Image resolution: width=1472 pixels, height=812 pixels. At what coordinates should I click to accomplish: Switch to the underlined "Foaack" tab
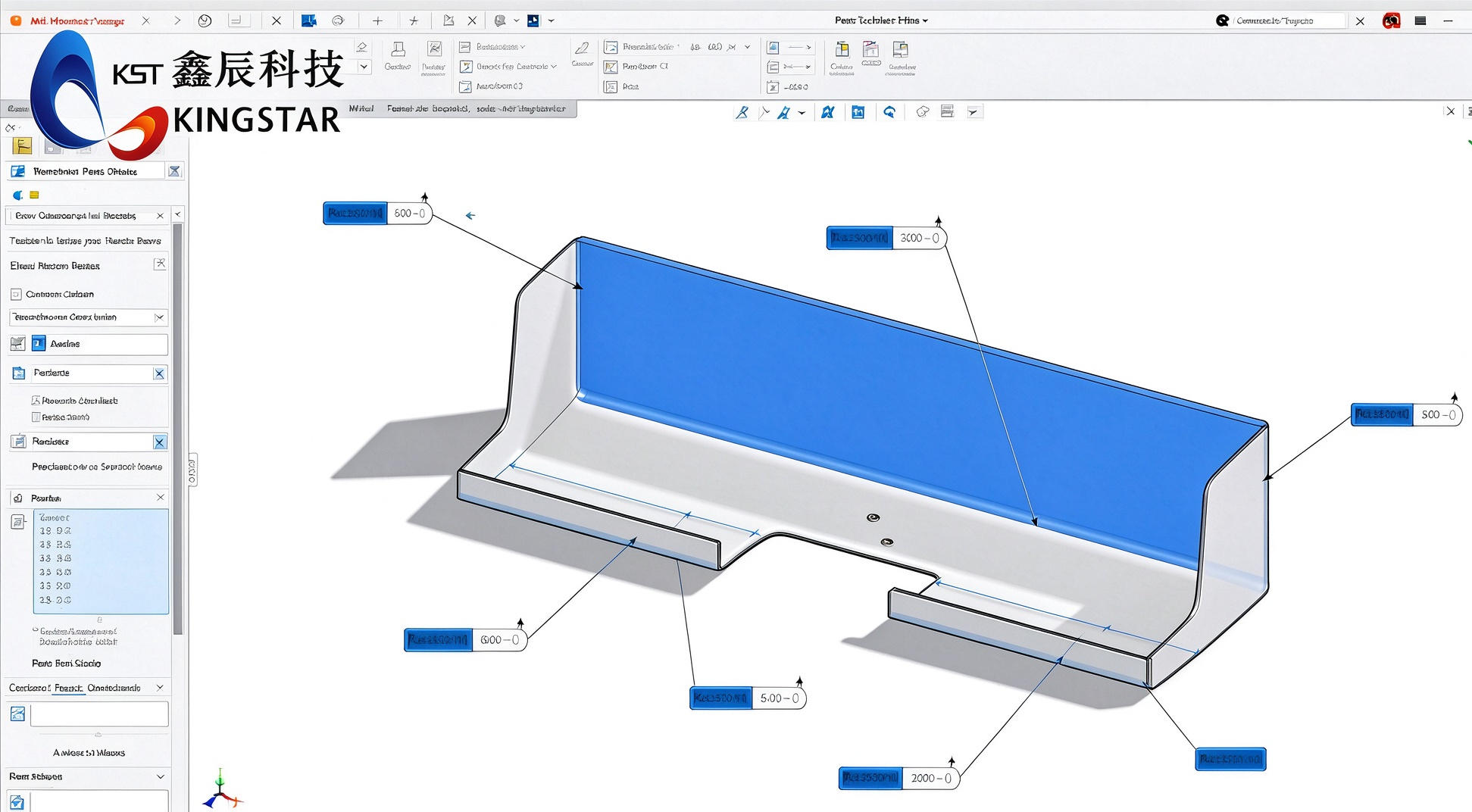point(68,688)
